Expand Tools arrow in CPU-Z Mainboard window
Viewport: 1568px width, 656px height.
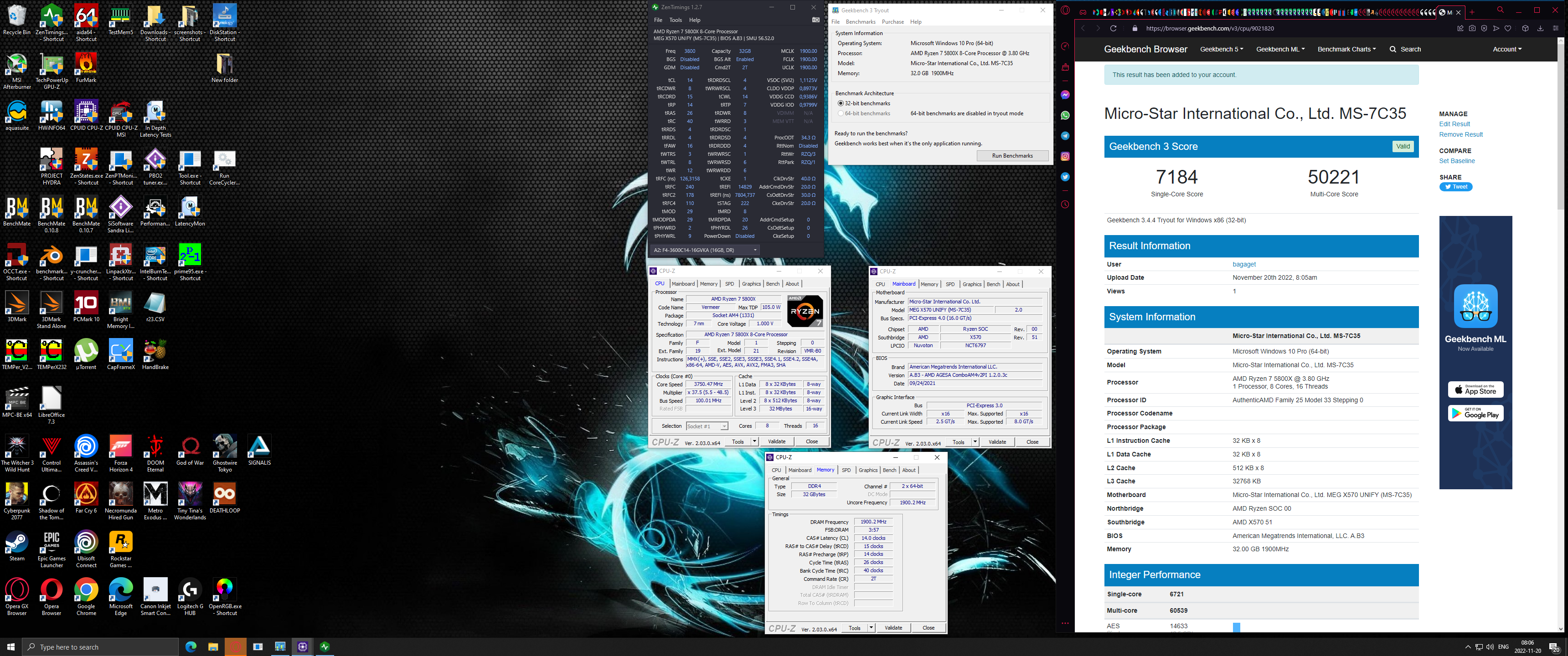point(975,442)
